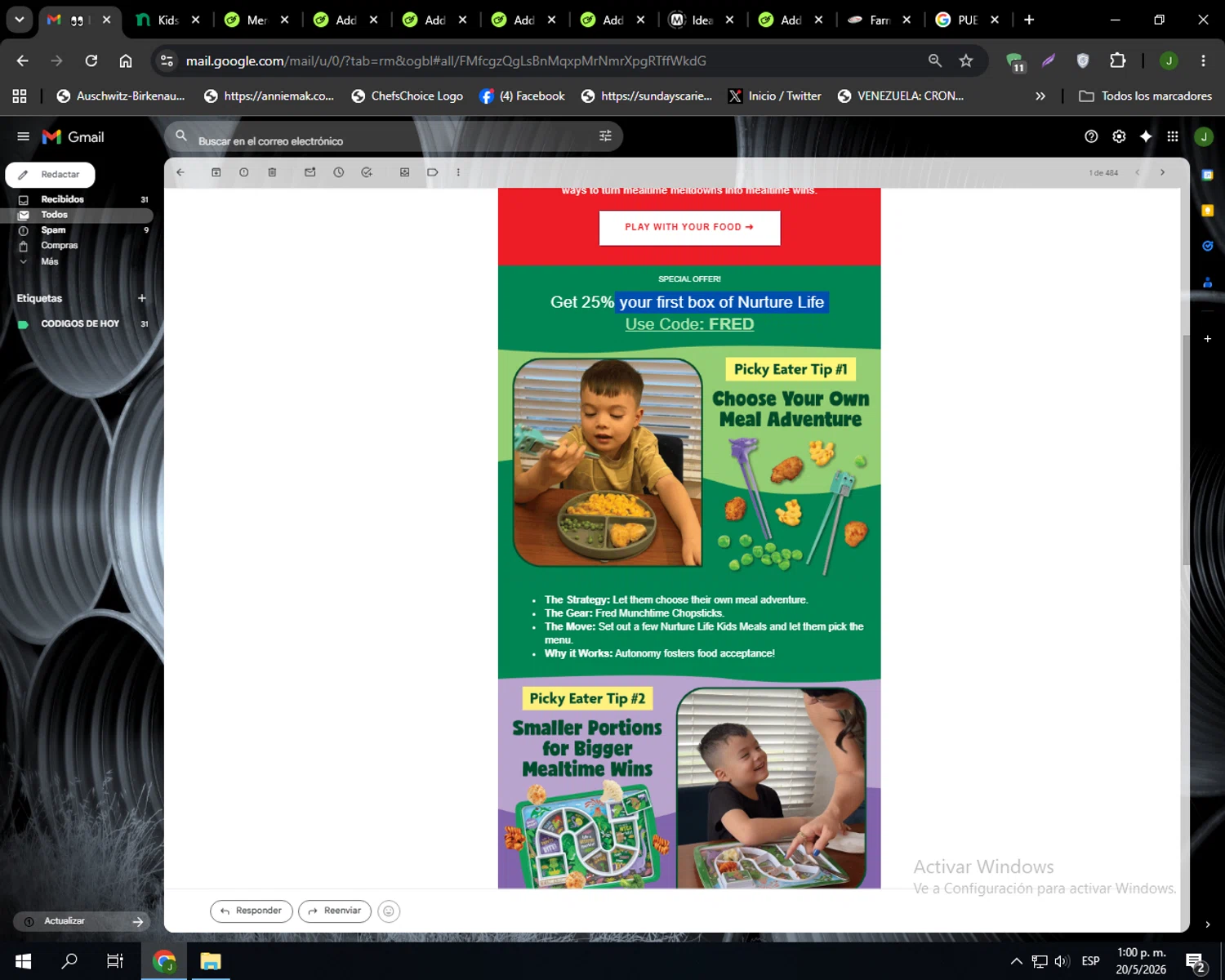Image resolution: width=1225 pixels, height=980 pixels.
Task: Open the labels icon in email toolbar
Action: click(433, 172)
